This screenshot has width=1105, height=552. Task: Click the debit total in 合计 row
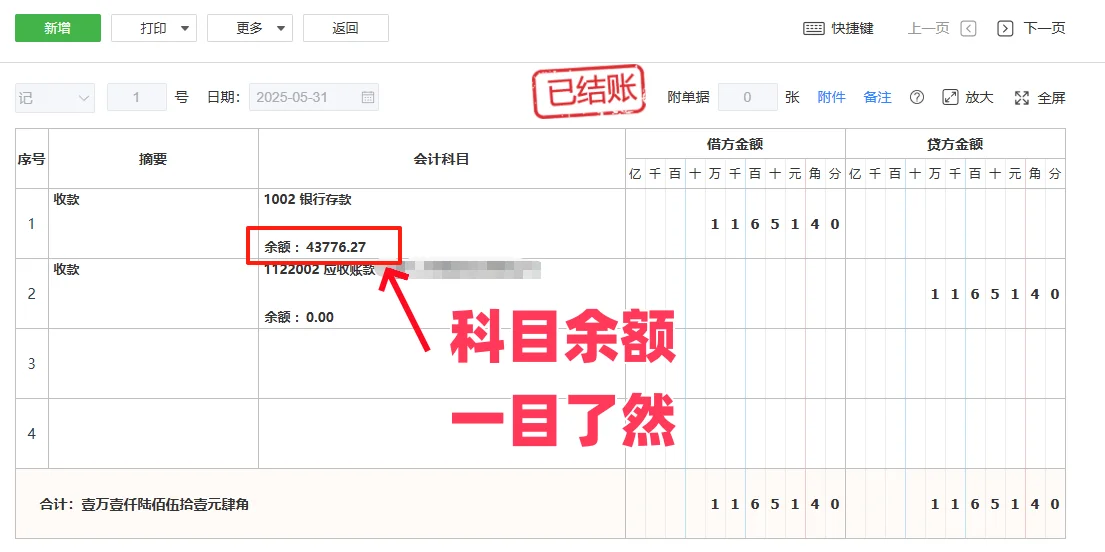[x=735, y=504]
